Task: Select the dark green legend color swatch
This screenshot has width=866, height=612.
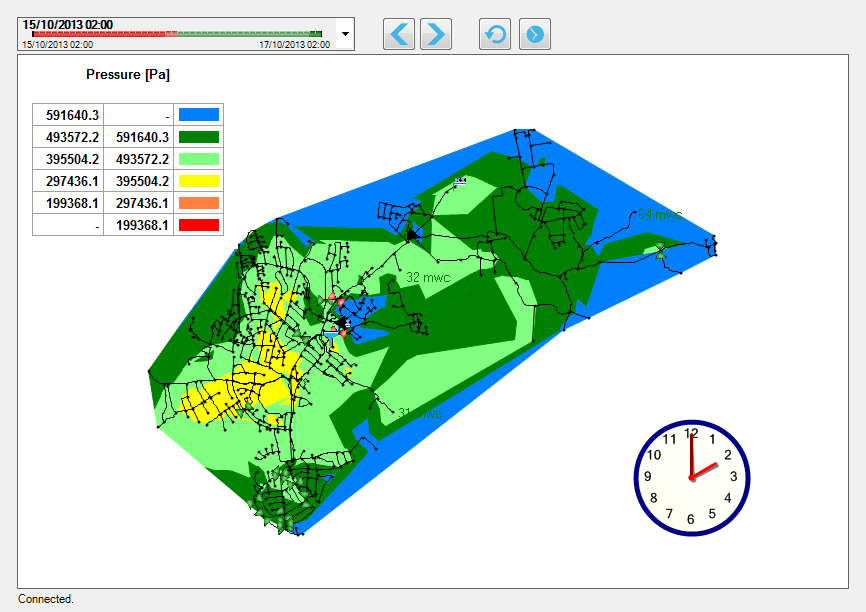Action: [x=198, y=137]
